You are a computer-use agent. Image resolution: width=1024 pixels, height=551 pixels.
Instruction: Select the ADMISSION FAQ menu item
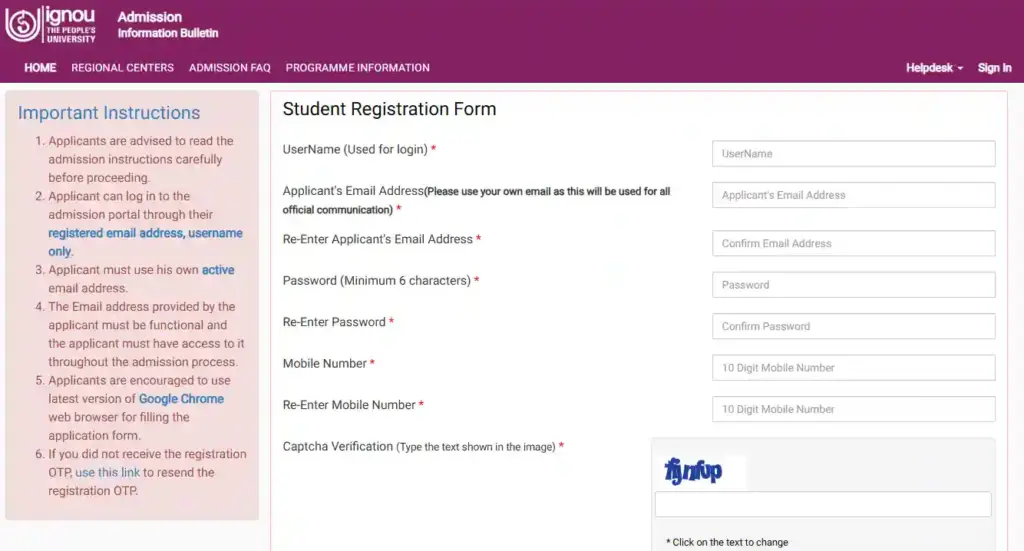coord(230,68)
